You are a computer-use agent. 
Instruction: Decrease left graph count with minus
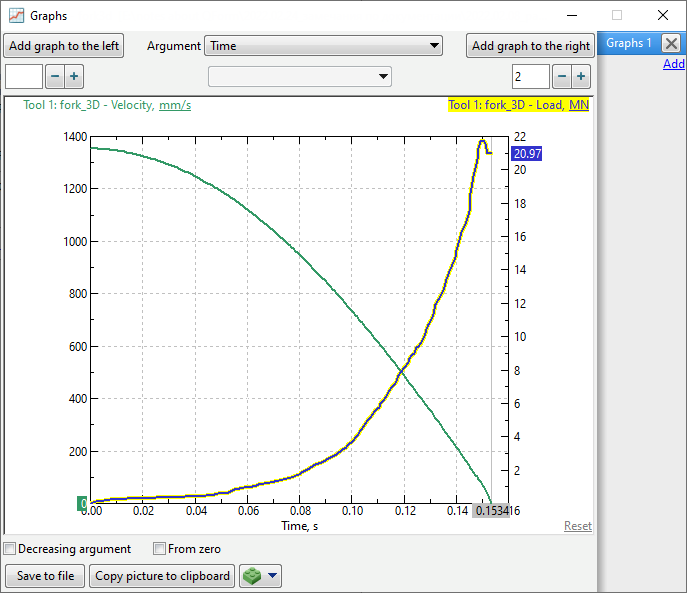pos(55,77)
